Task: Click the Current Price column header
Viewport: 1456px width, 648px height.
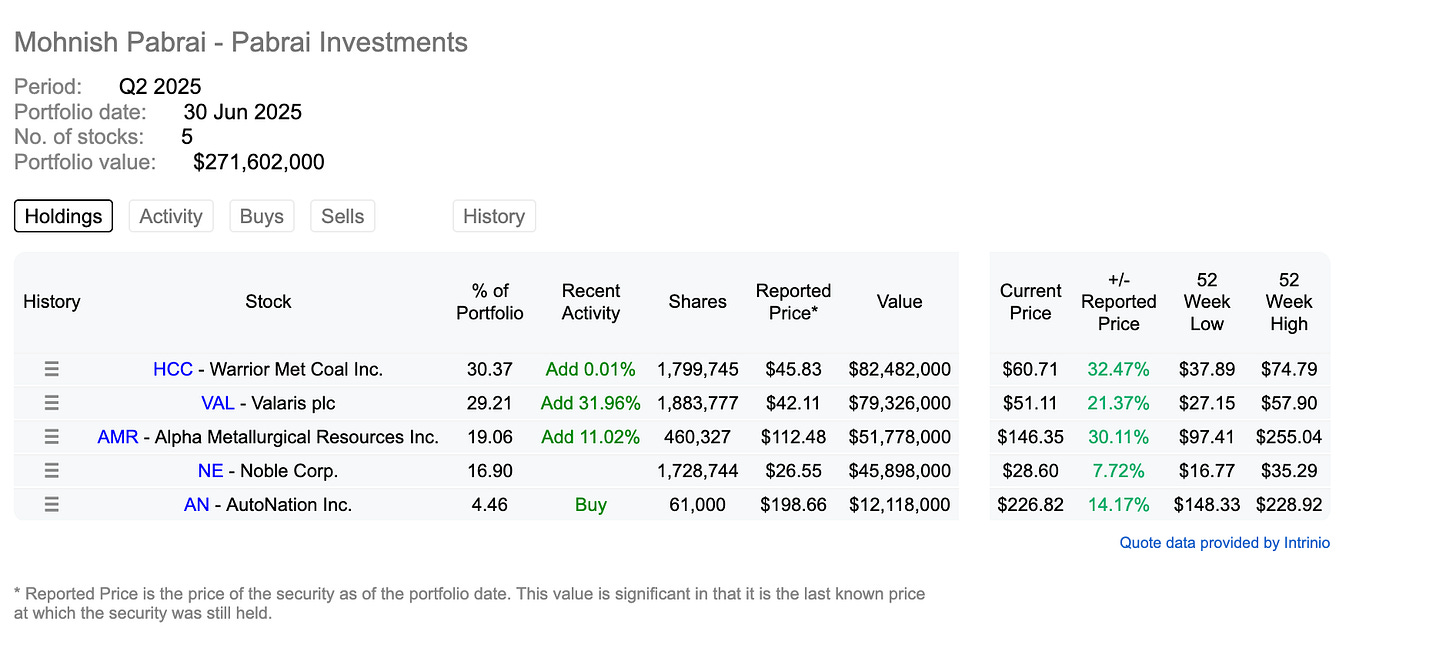Action: point(1030,302)
